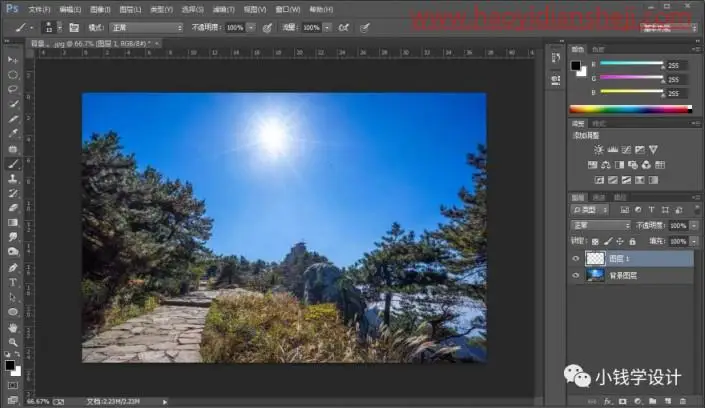Select the Elliptical Marquee tool
Image resolution: width=705 pixels, height=408 pixels.
coord(13,75)
